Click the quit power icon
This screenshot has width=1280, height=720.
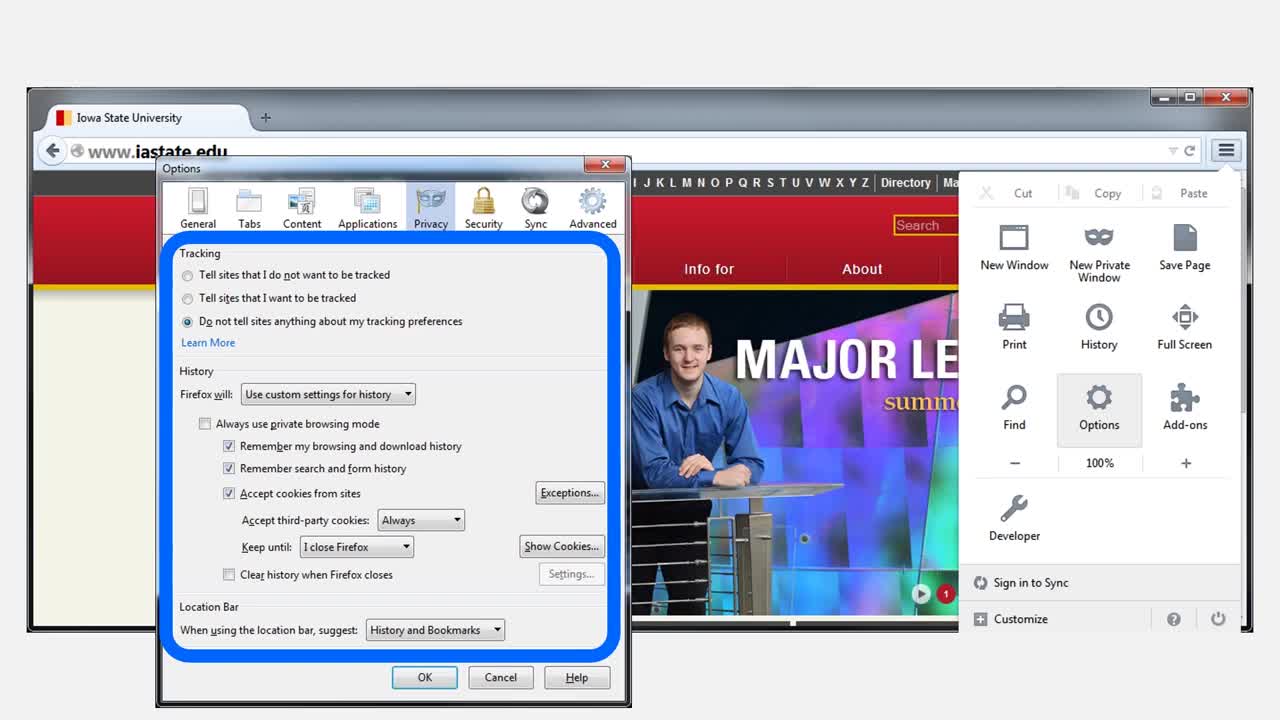[x=1218, y=619]
